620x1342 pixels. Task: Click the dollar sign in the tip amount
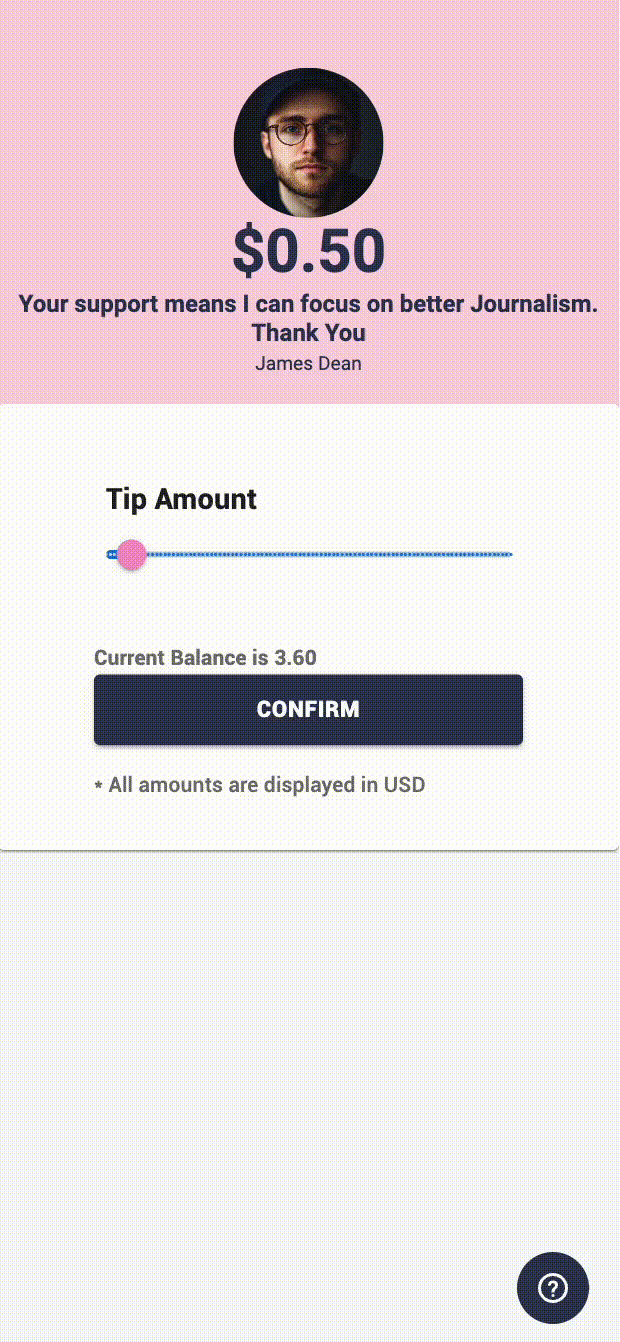coord(248,251)
